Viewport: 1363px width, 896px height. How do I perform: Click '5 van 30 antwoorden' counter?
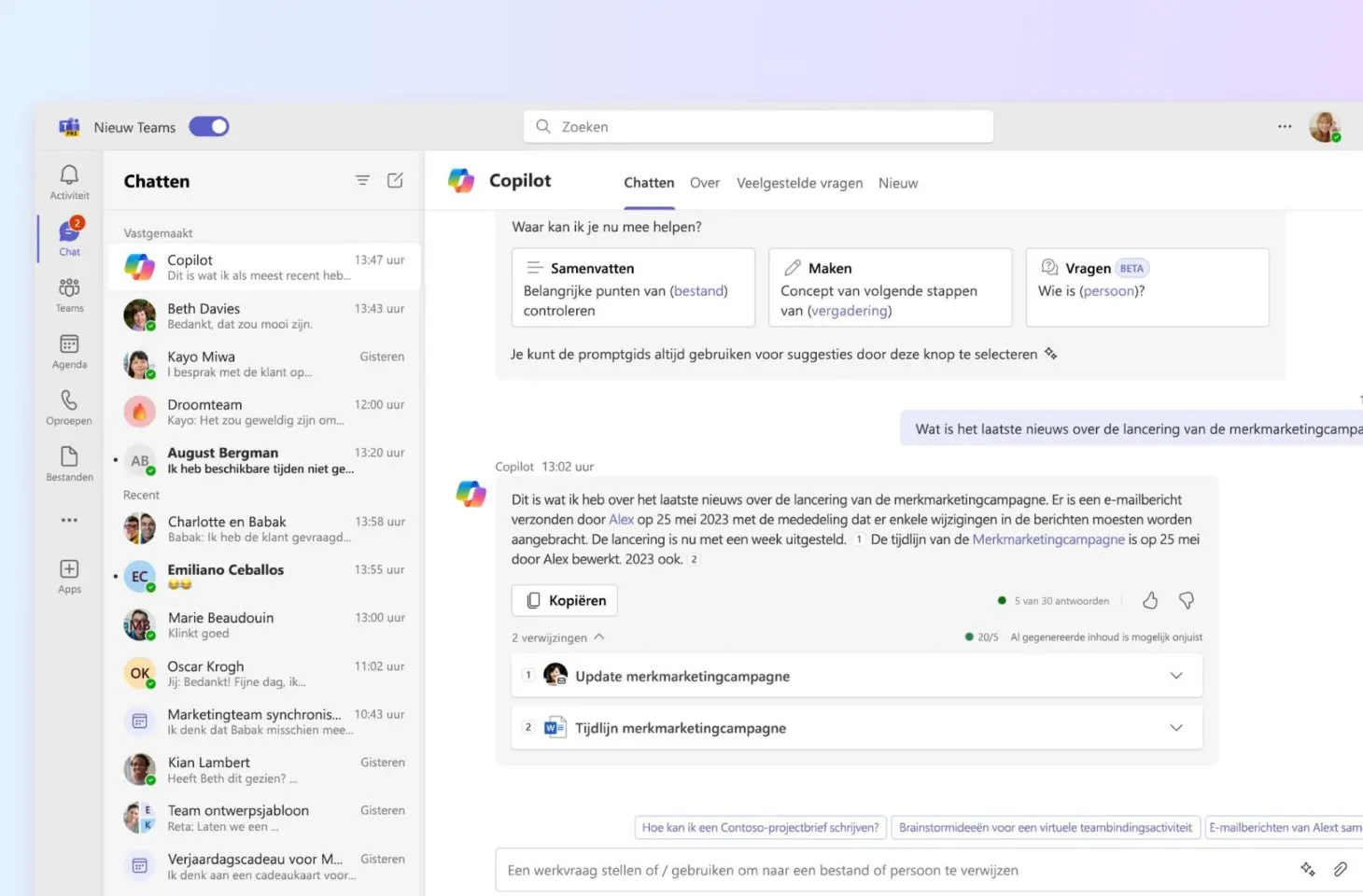coord(1061,601)
